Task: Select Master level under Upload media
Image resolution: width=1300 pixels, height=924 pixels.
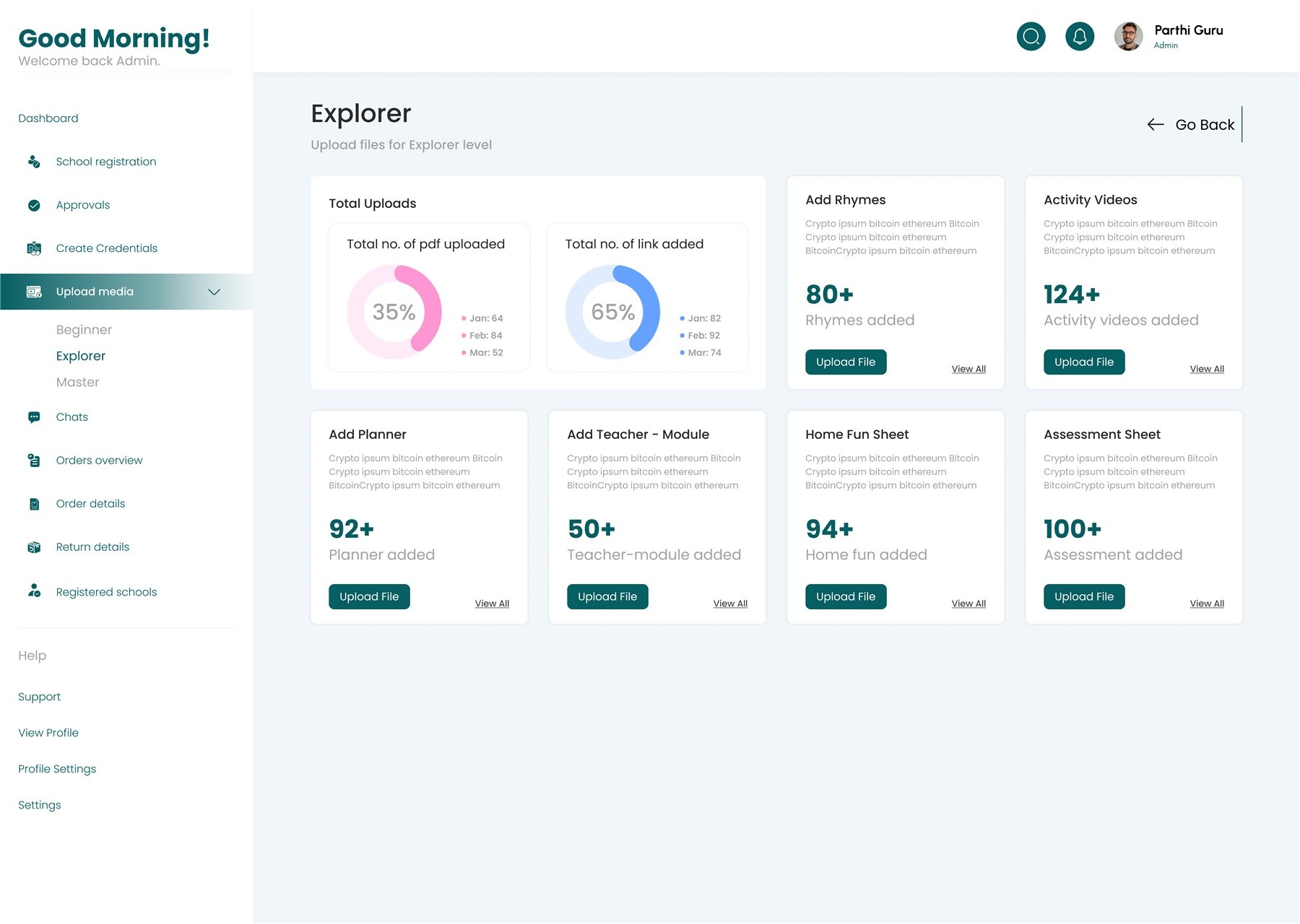Action: point(77,382)
